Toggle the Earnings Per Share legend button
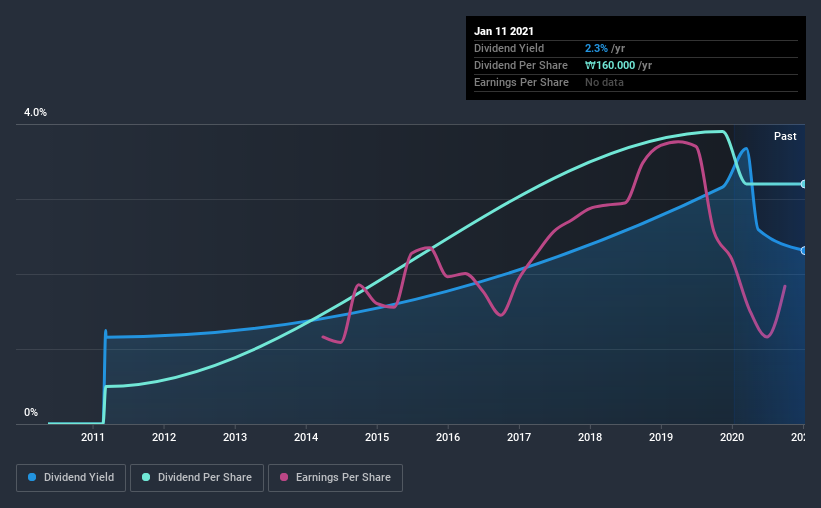This screenshot has height=508, width=821. point(335,478)
